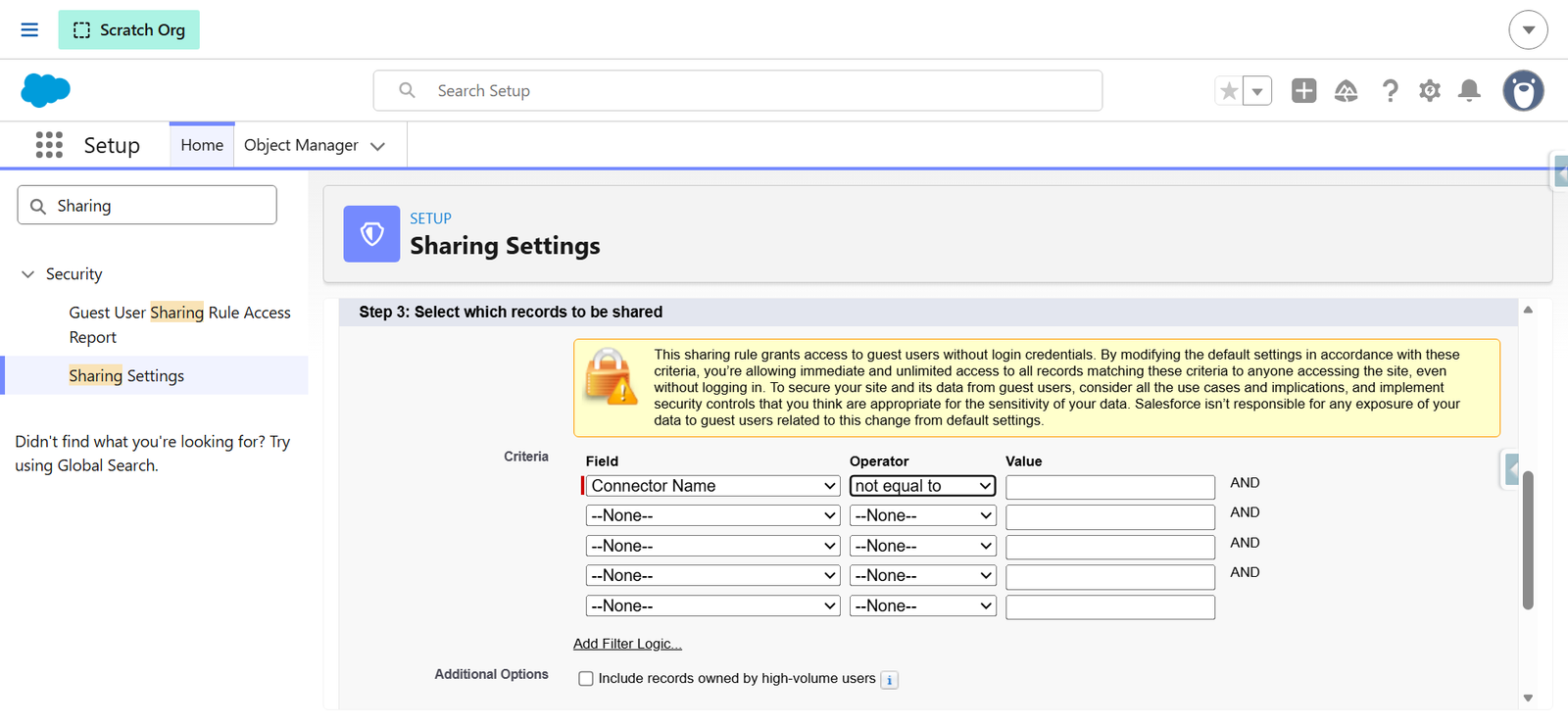Click the scroll up arrow of the panel
This screenshot has height=725, width=1568.
tap(1528, 310)
